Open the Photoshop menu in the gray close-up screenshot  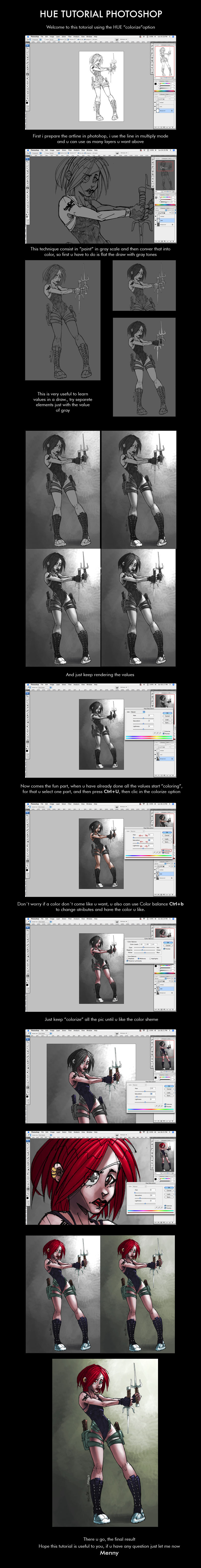[34, 150]
